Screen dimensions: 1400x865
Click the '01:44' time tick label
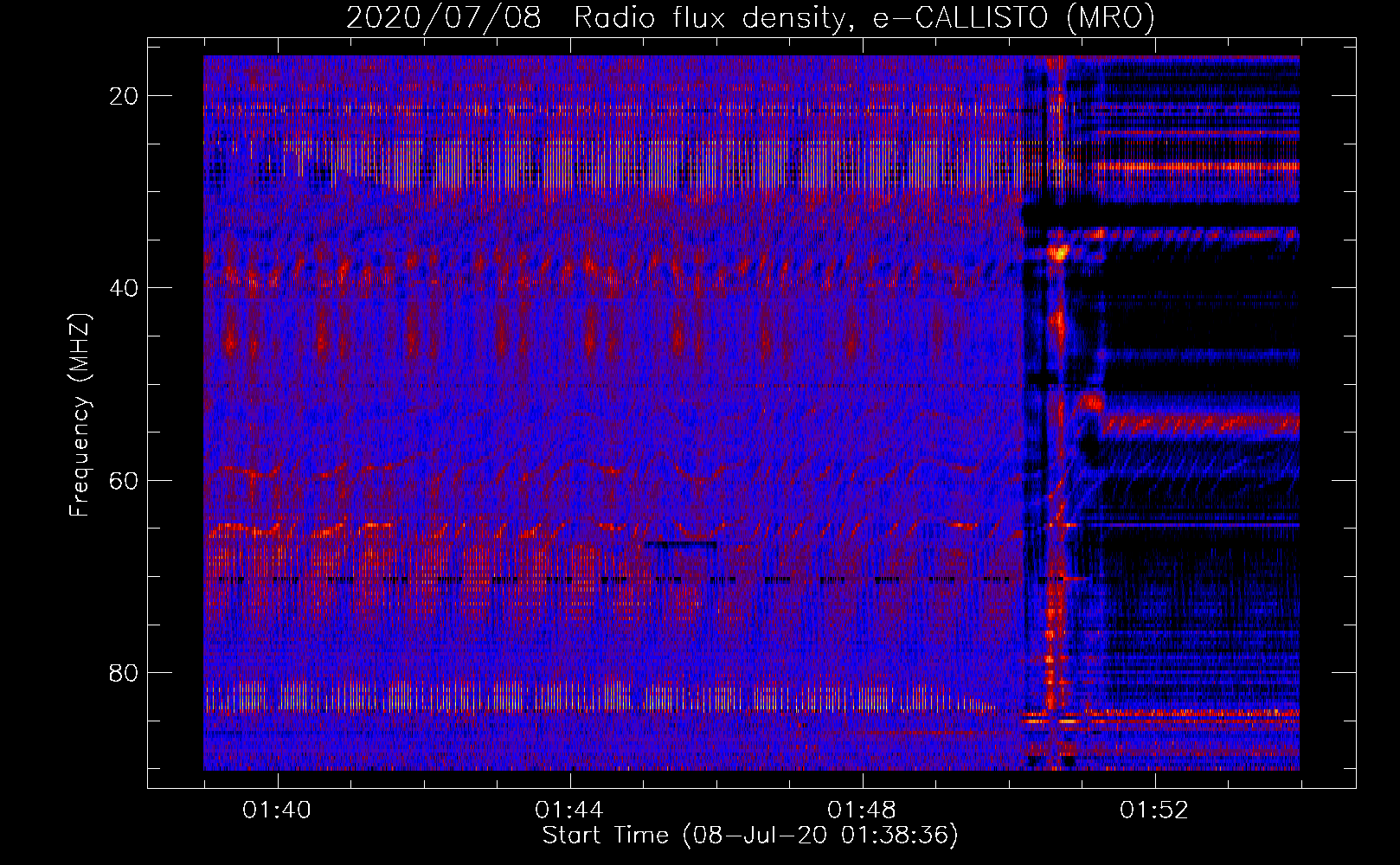coord(569,811)
